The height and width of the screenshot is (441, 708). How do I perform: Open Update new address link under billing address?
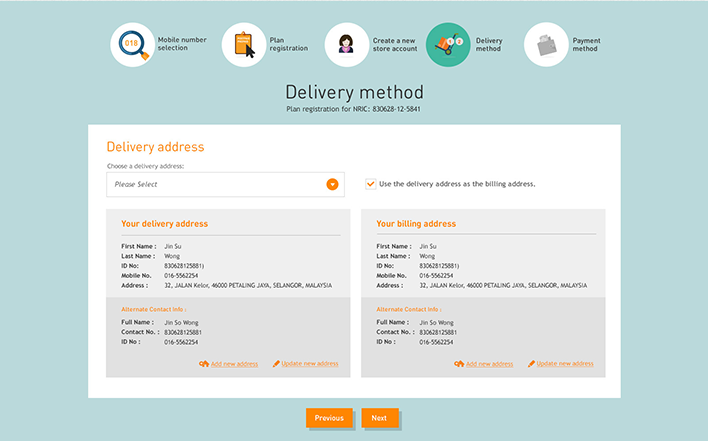[x=565, y=364]
